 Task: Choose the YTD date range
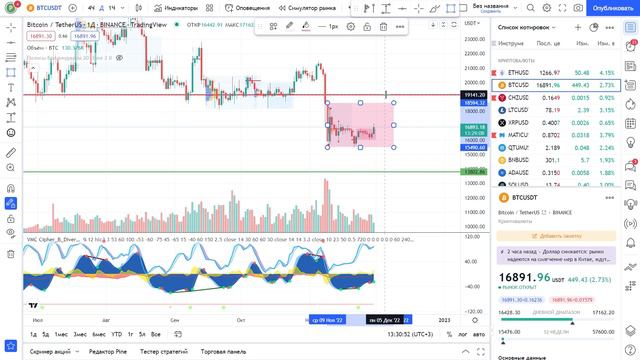coord(117,334)
